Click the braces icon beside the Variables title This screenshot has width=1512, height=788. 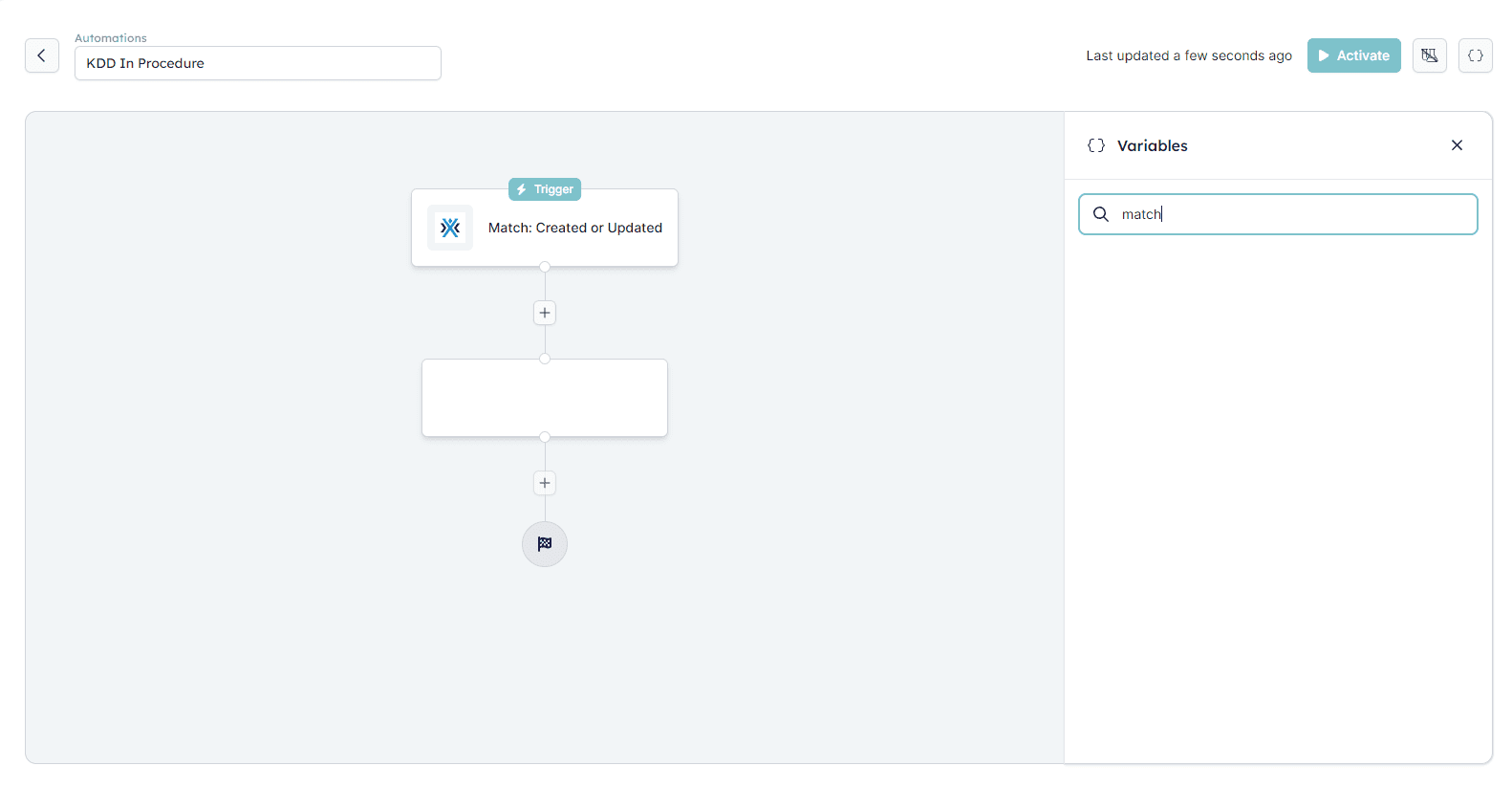(x=1096, y=145)
